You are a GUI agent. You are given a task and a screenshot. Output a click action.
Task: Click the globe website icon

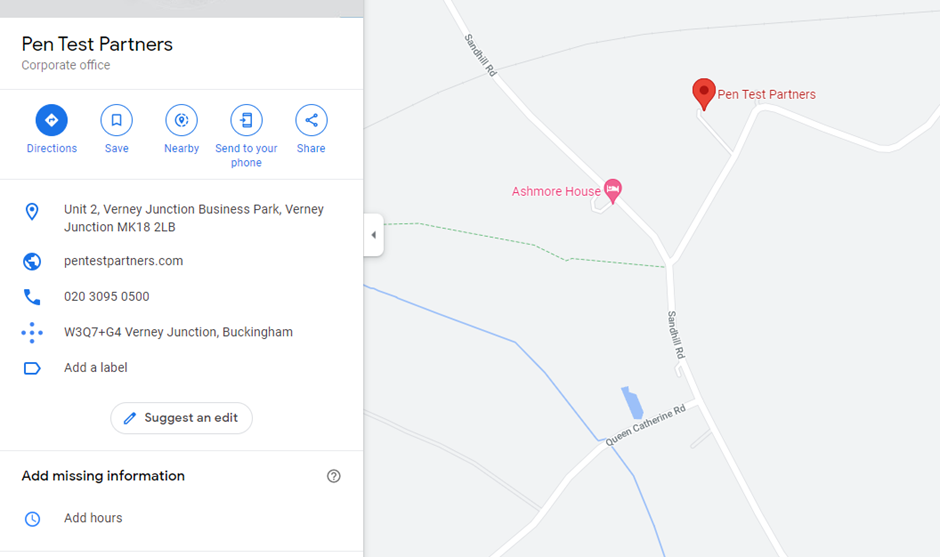pyautogui.click(x=32, y=261)
